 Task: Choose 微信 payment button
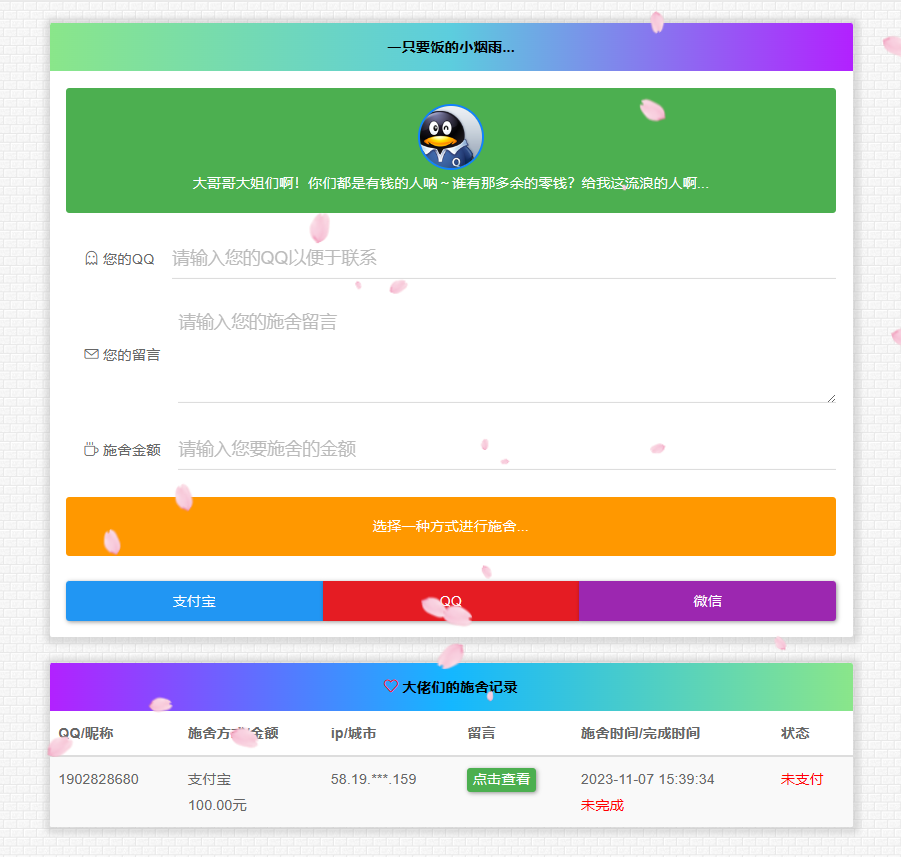pyautogui.click(x=707, y=601)
